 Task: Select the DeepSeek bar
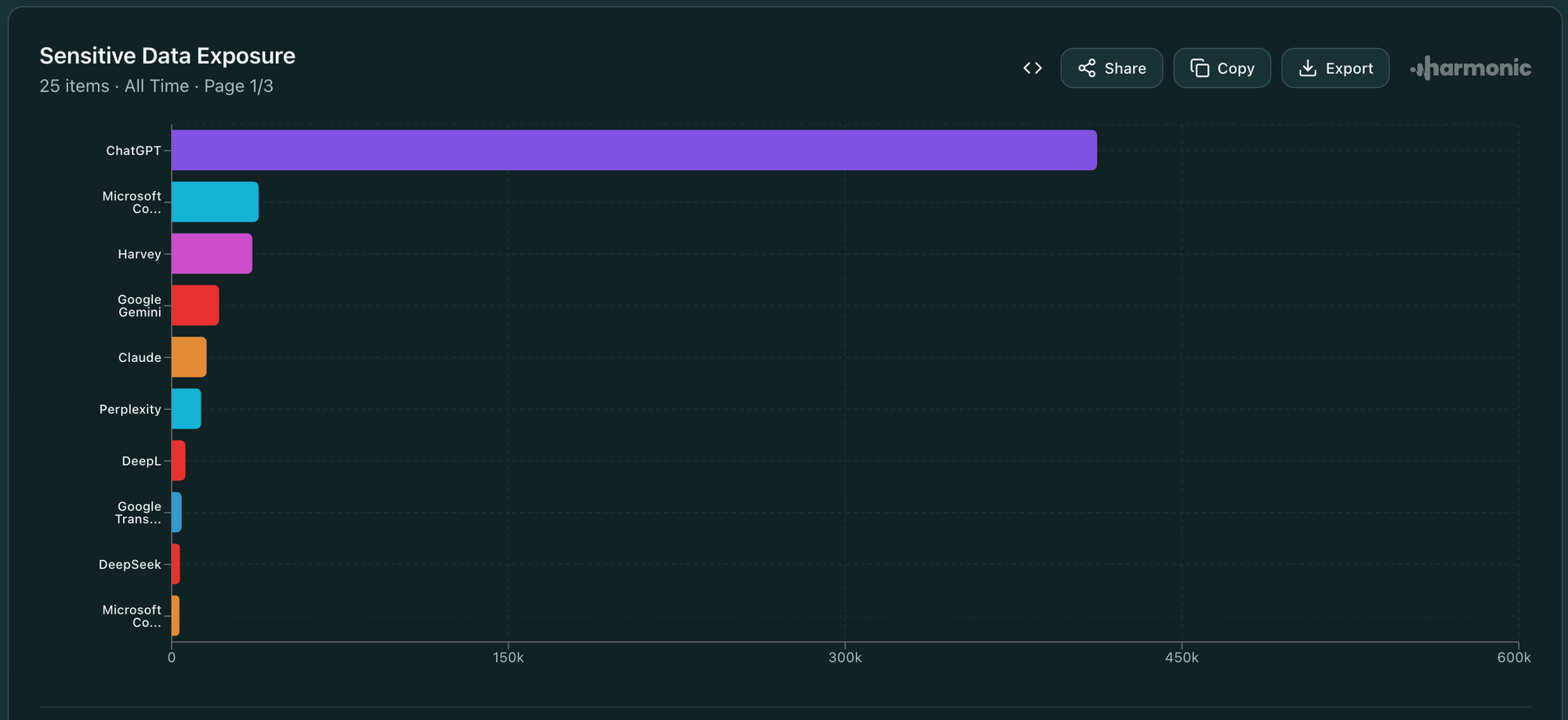click(x=176, y=564)
